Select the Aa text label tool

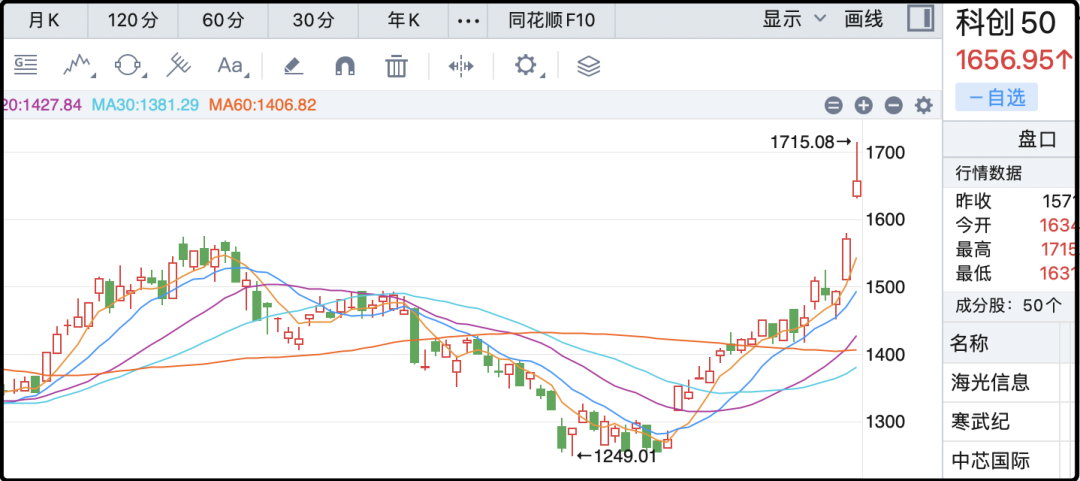pos(231,65)
